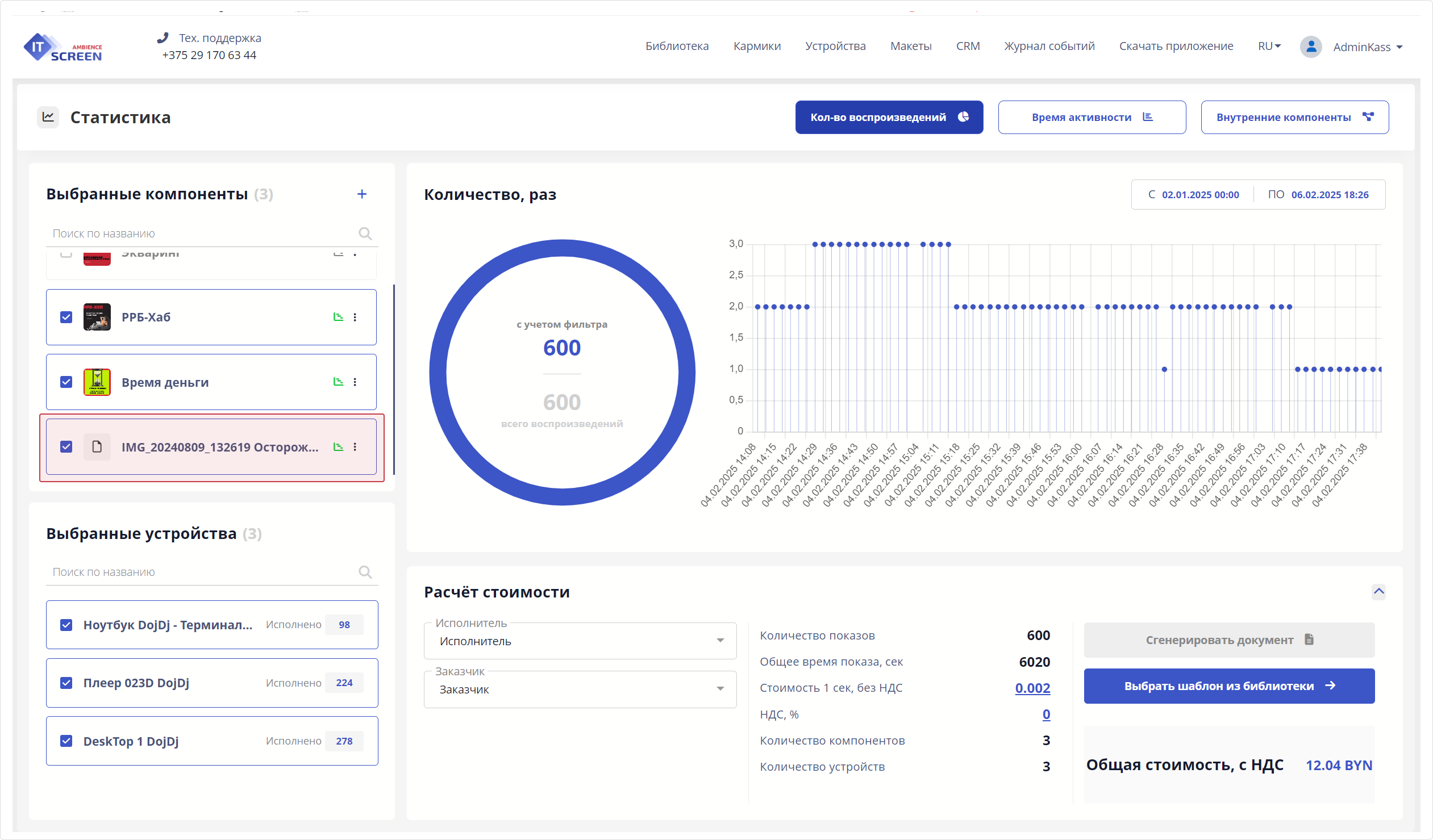Click the Статистика line chart icon
Viewport: 1433px width, 840px height.
pos(49,117)
